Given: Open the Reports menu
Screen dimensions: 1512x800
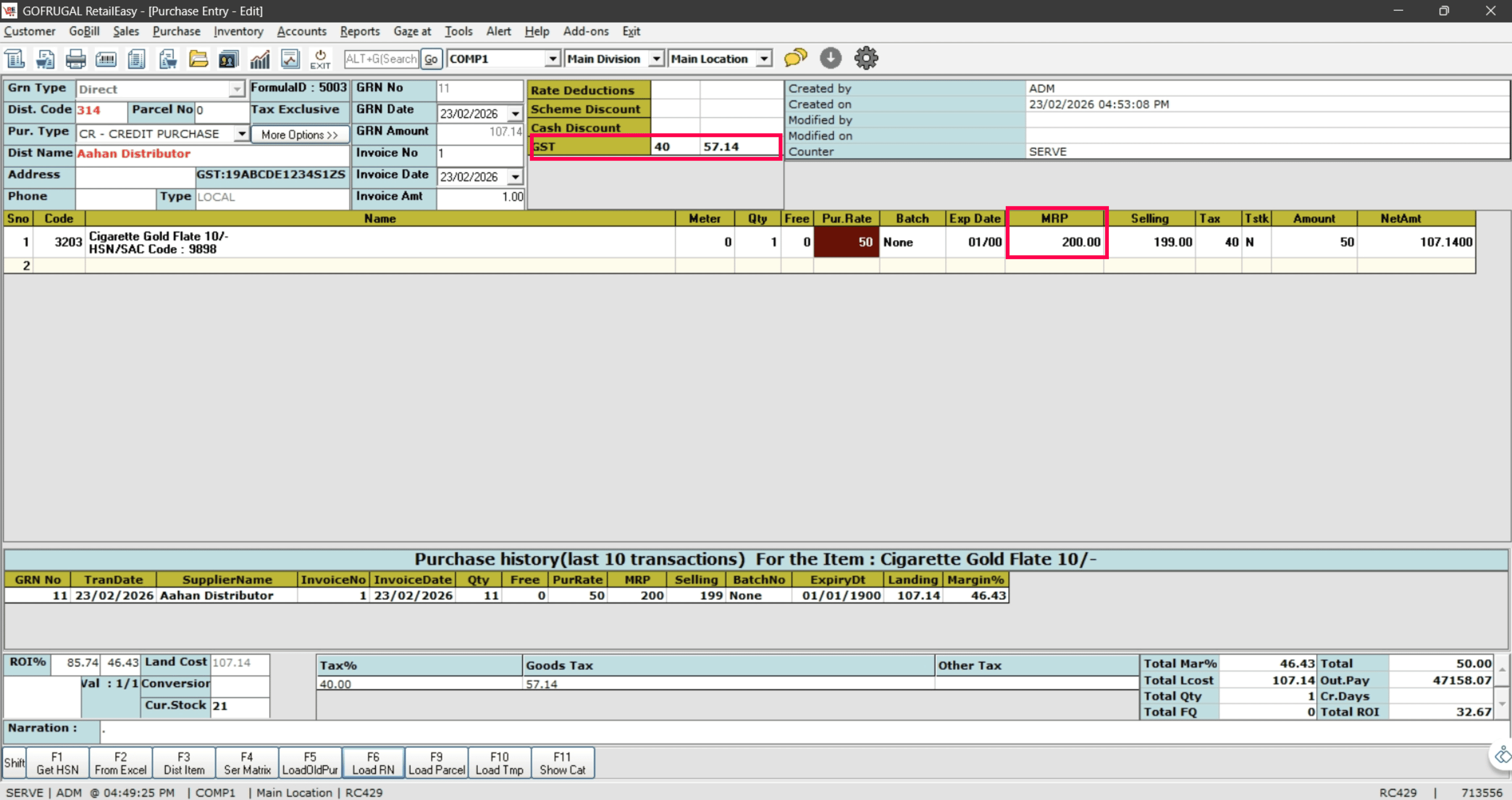Looking at the screenshot, I should (359, 31).
